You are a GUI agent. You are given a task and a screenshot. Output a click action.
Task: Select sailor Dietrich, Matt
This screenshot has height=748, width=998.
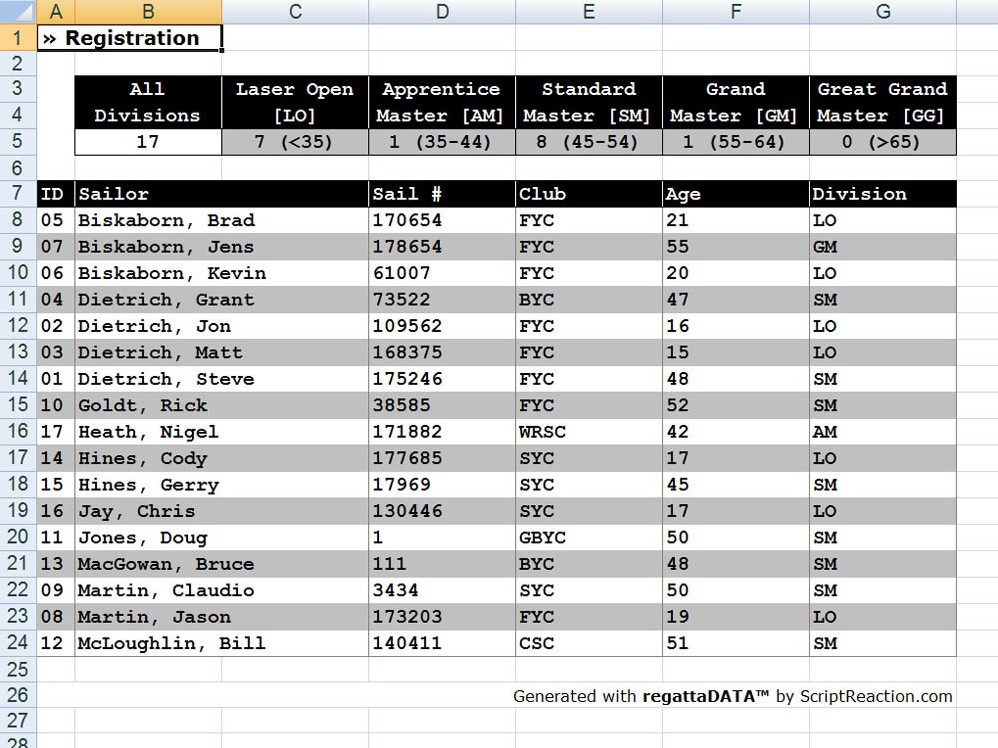click(x=221, y=352)
